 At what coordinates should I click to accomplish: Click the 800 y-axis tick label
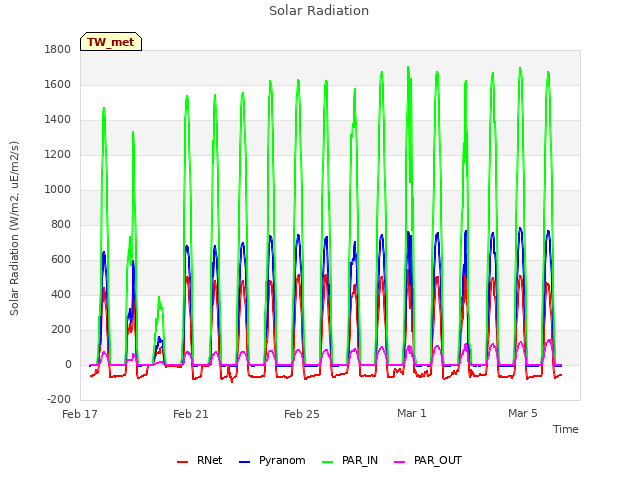(x=61, y=224)
